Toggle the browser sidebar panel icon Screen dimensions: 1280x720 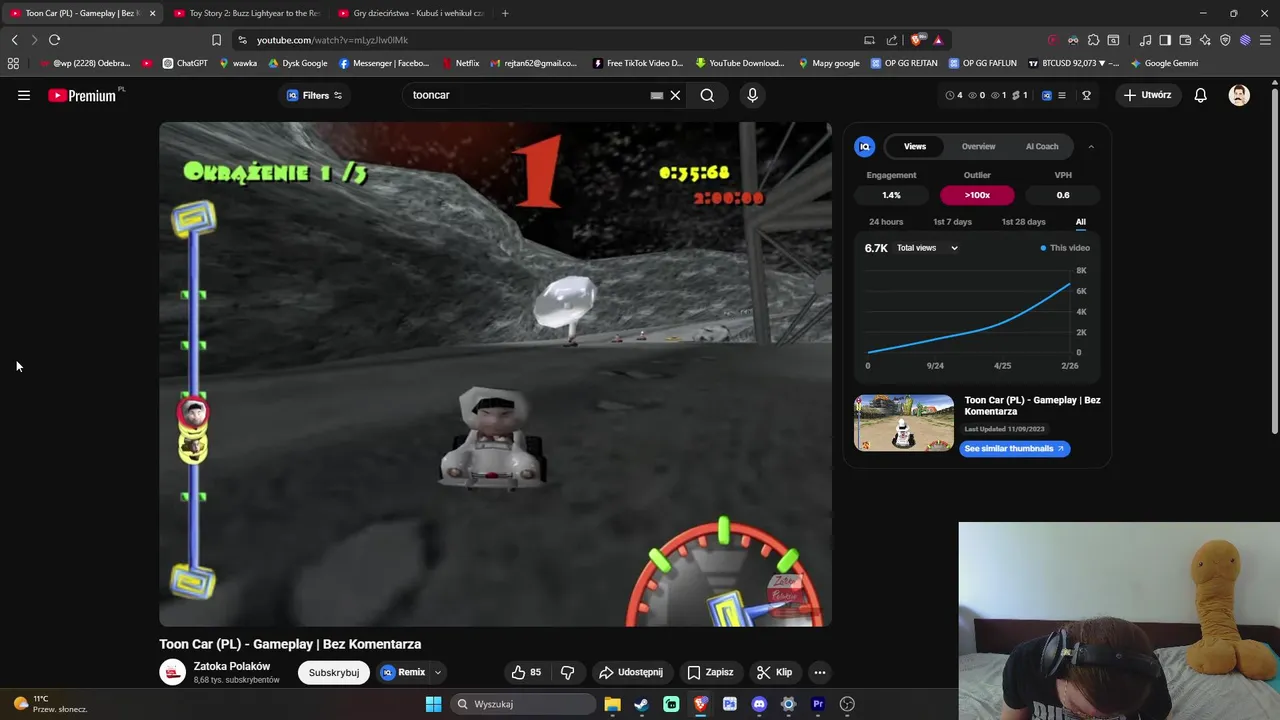point(1165,40)
